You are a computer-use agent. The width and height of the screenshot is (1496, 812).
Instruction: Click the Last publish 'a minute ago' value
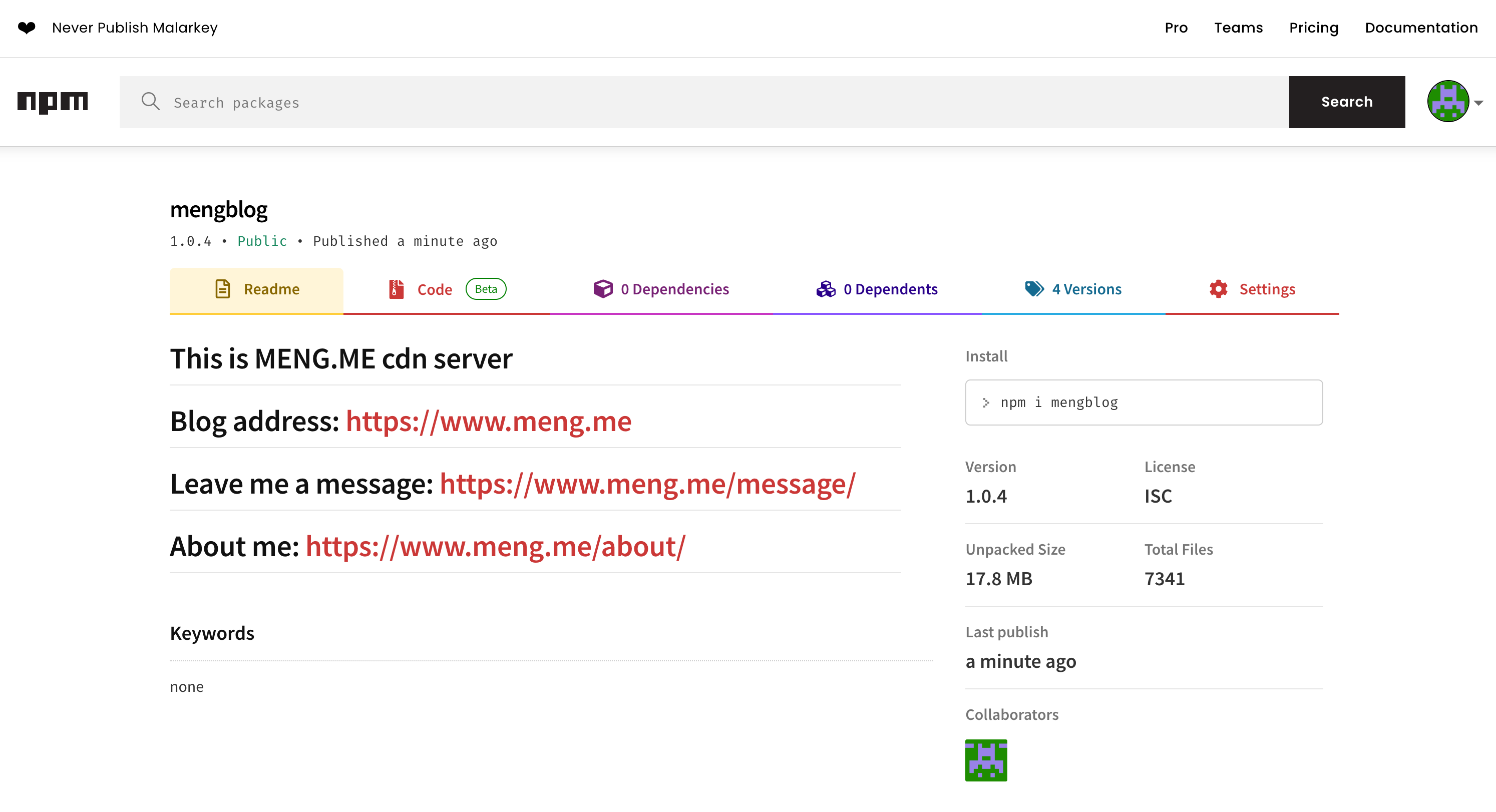(x=1020, y=662)
